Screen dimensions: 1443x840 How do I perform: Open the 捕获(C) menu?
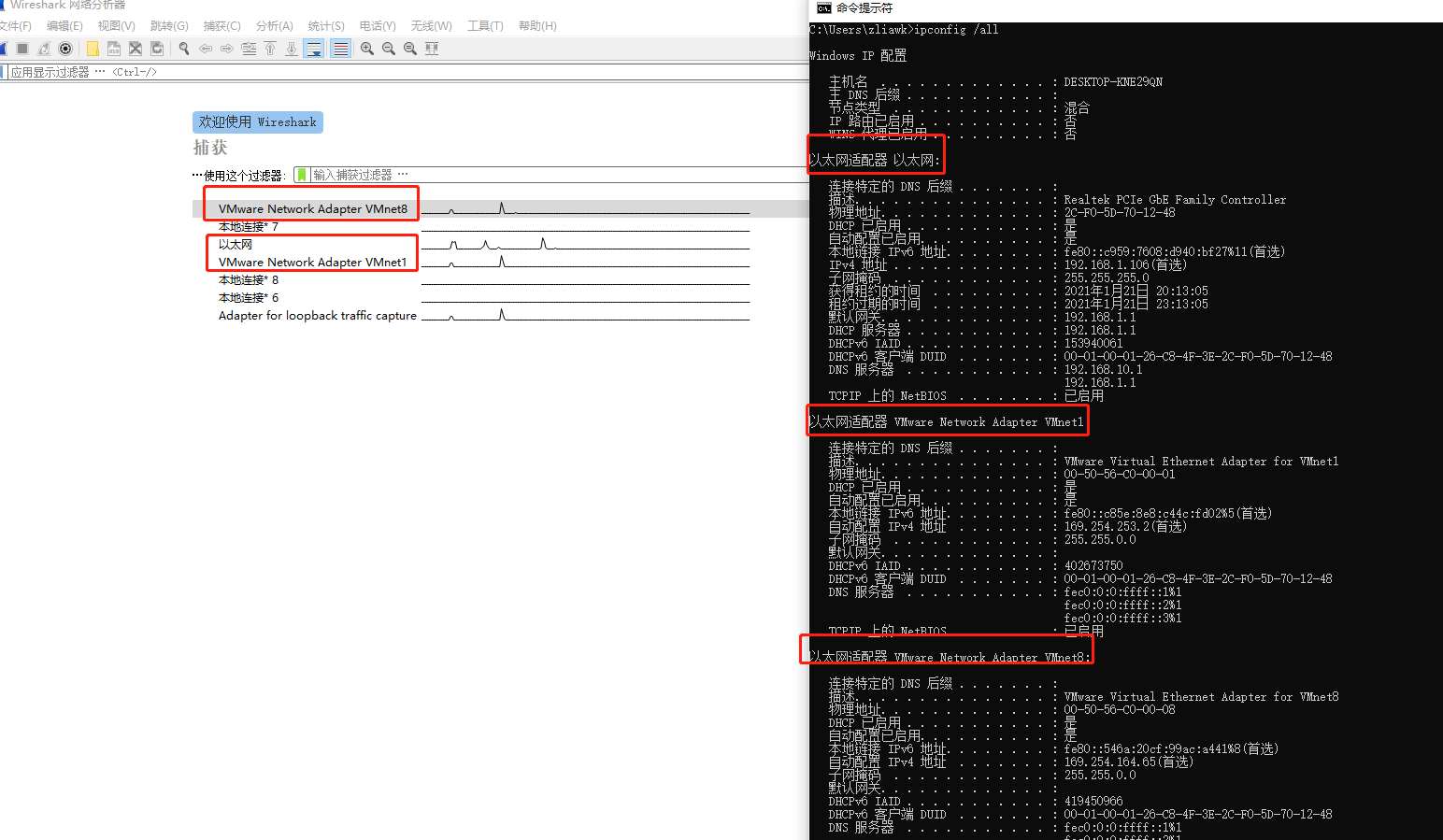(222, 26)
